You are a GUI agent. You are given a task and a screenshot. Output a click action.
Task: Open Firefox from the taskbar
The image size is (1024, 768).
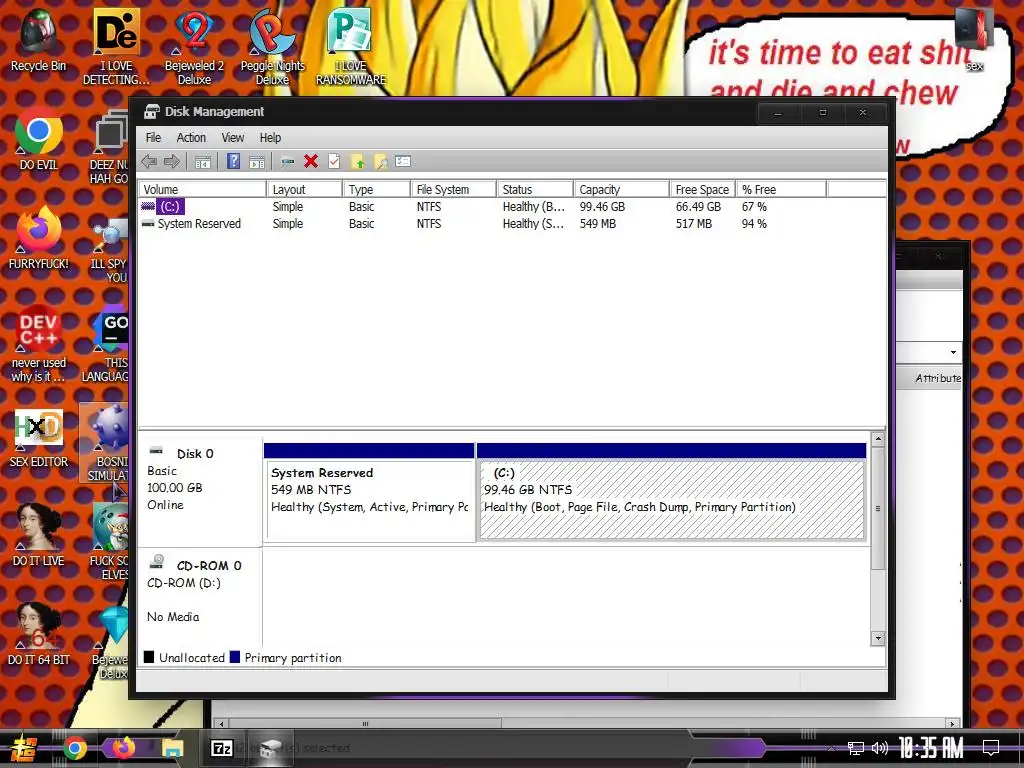coord(123,748)
